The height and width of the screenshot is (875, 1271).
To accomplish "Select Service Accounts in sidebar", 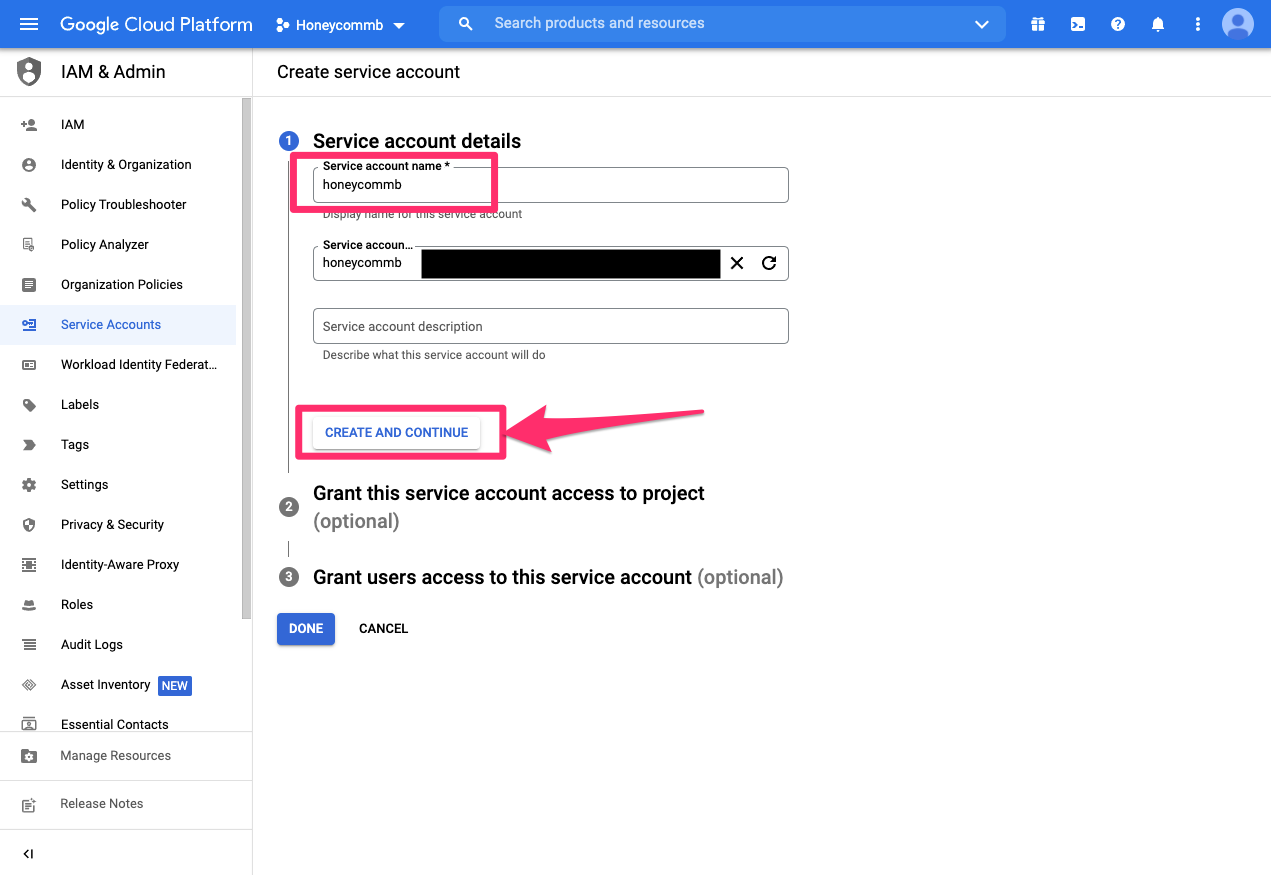I will pos(111,325).
